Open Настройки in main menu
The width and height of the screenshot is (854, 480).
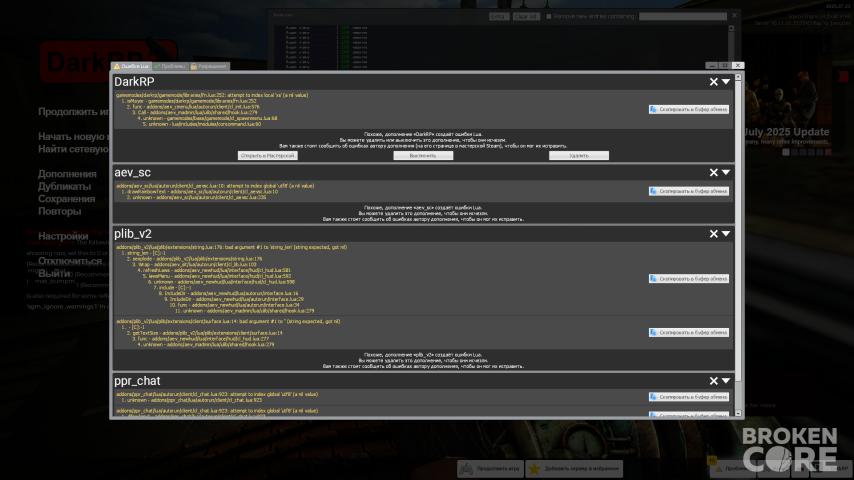[63, 236]
